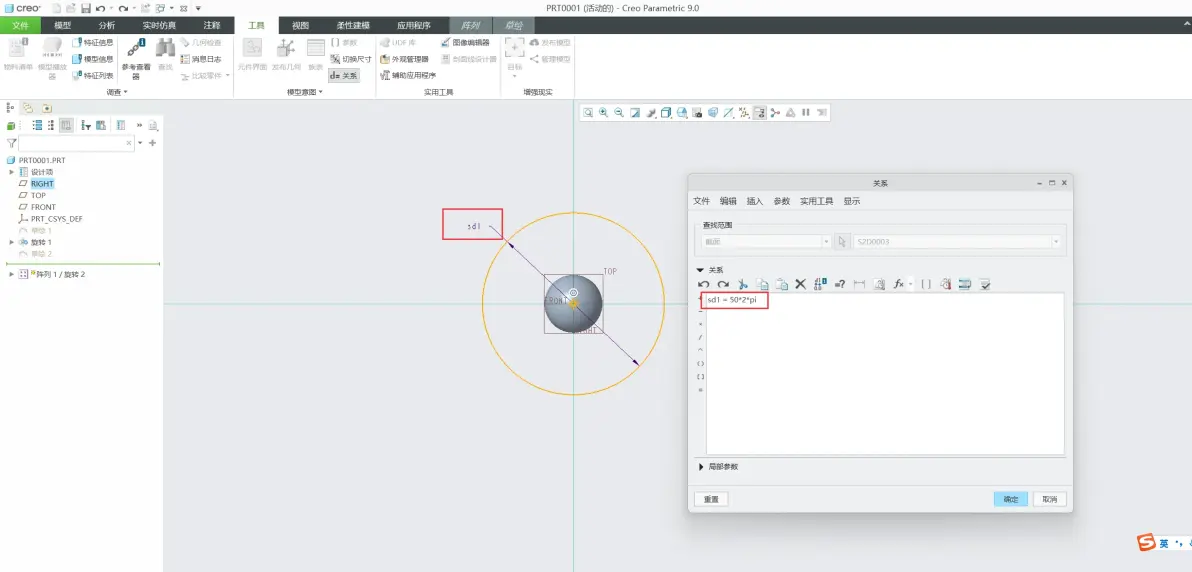Viewport: 1192px width, 572px height.
Task: Click the 确定 OK button
Action: (1011, 499)
